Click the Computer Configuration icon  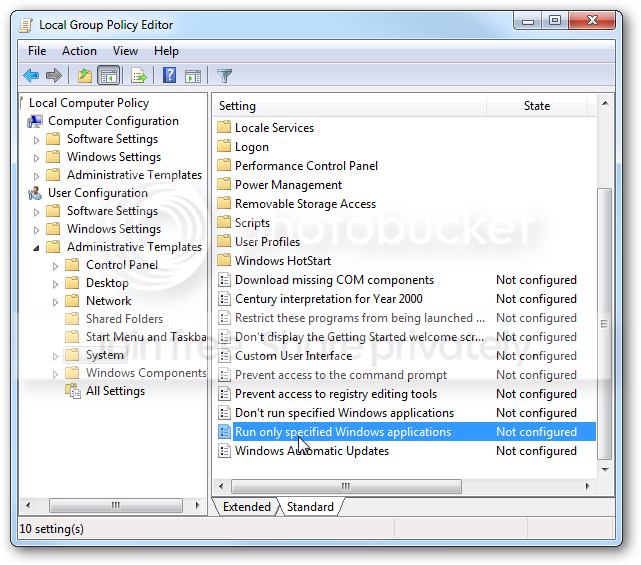(x=35, y=121)
